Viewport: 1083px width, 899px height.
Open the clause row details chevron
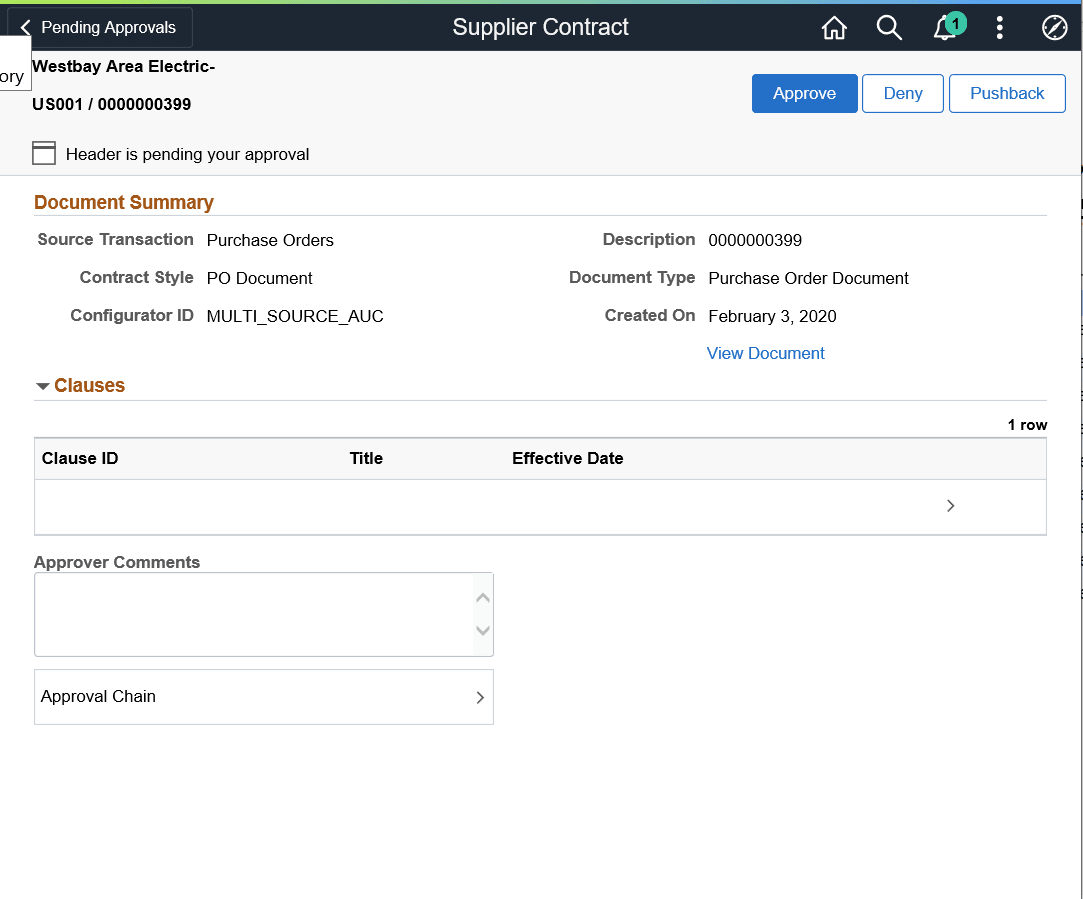pyautogui.click(x=950, y=505)
